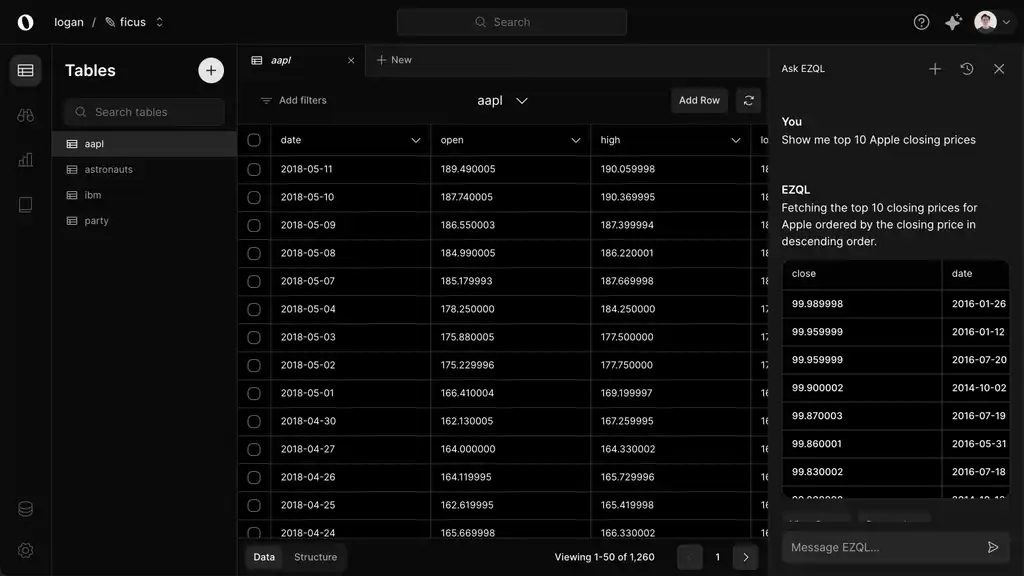Expand the ficus workspace switcher
The height and width of the screenshot is (576, 1024).
(159, 22)
